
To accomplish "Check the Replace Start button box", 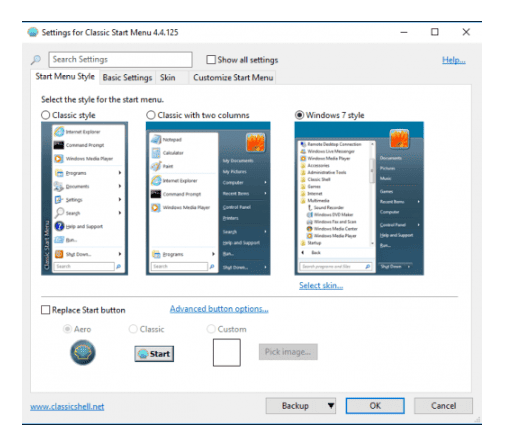I will click(45, 310).
